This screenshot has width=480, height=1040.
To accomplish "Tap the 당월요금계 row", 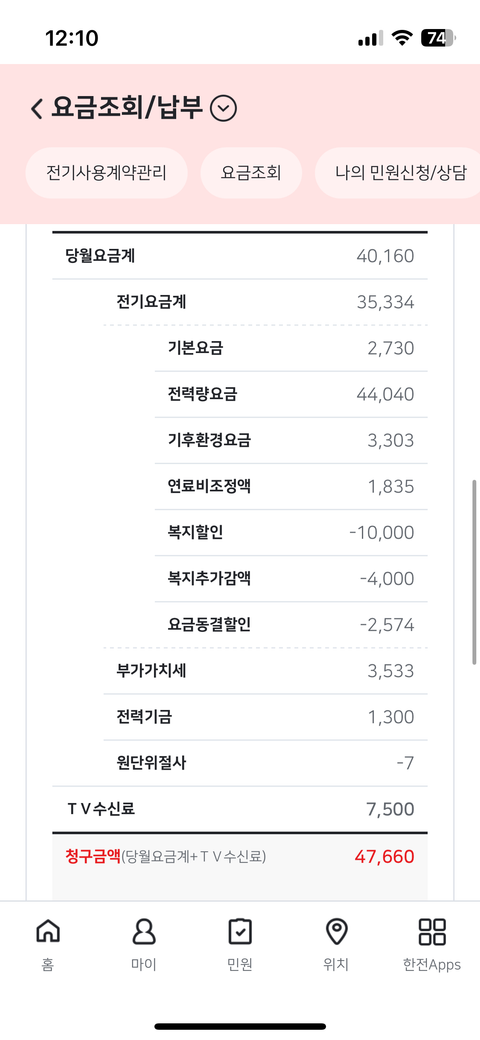I will pyautogui.click(x=240, y=256).
